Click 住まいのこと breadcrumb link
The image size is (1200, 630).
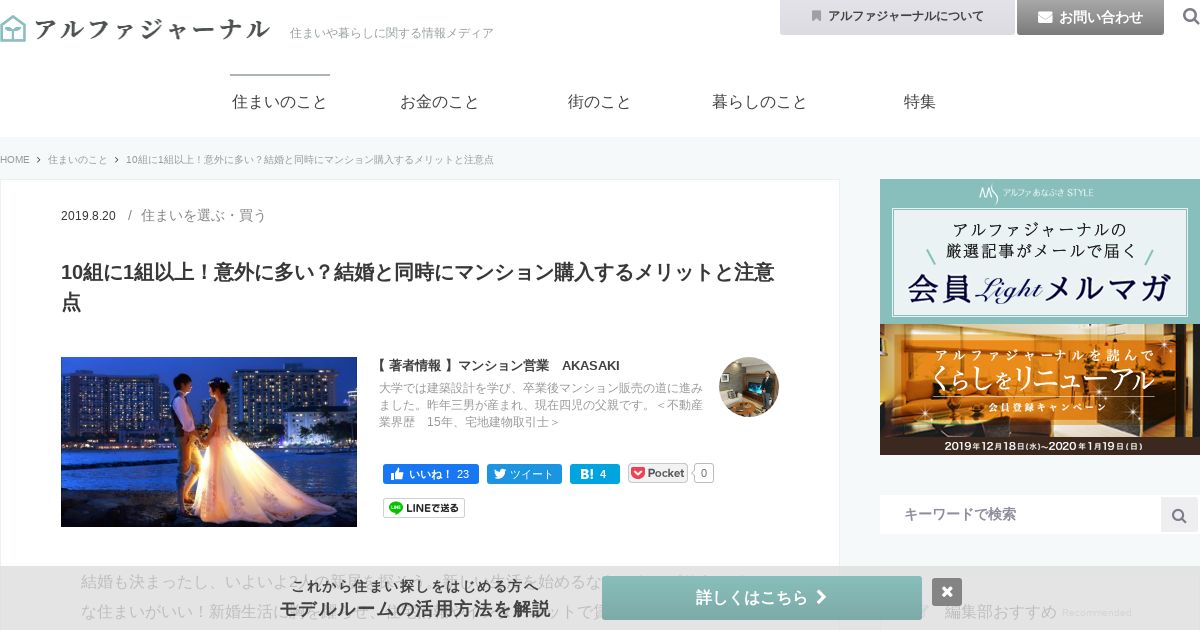[78, 160]
